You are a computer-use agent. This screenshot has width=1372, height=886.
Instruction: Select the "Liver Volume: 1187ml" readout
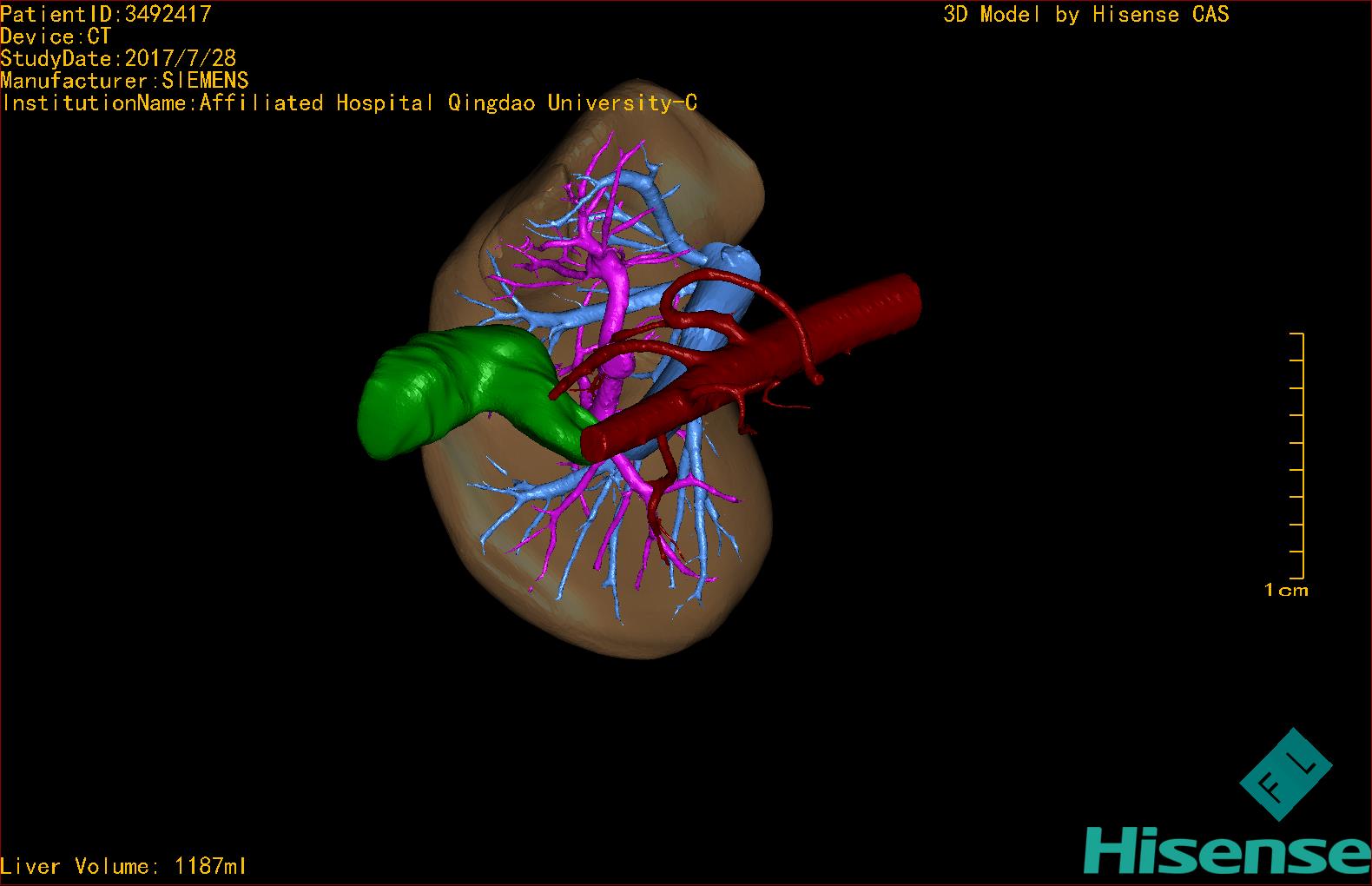point(124,866)
